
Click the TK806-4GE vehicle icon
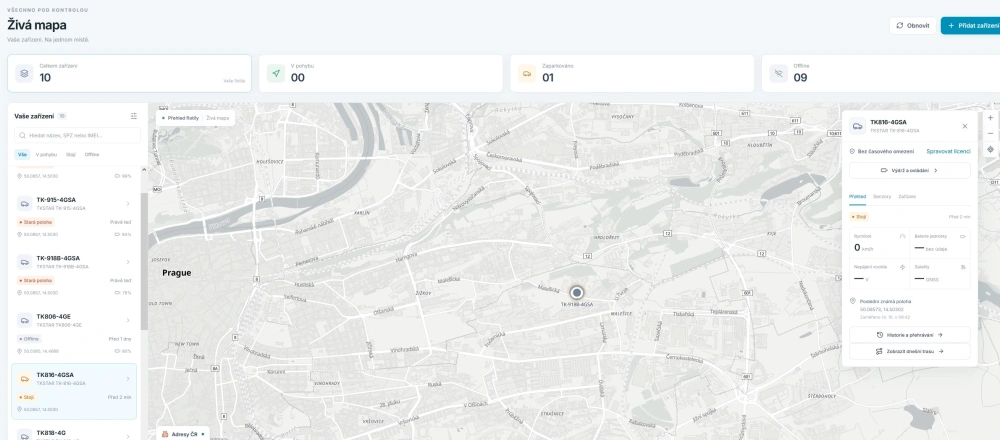24,320
